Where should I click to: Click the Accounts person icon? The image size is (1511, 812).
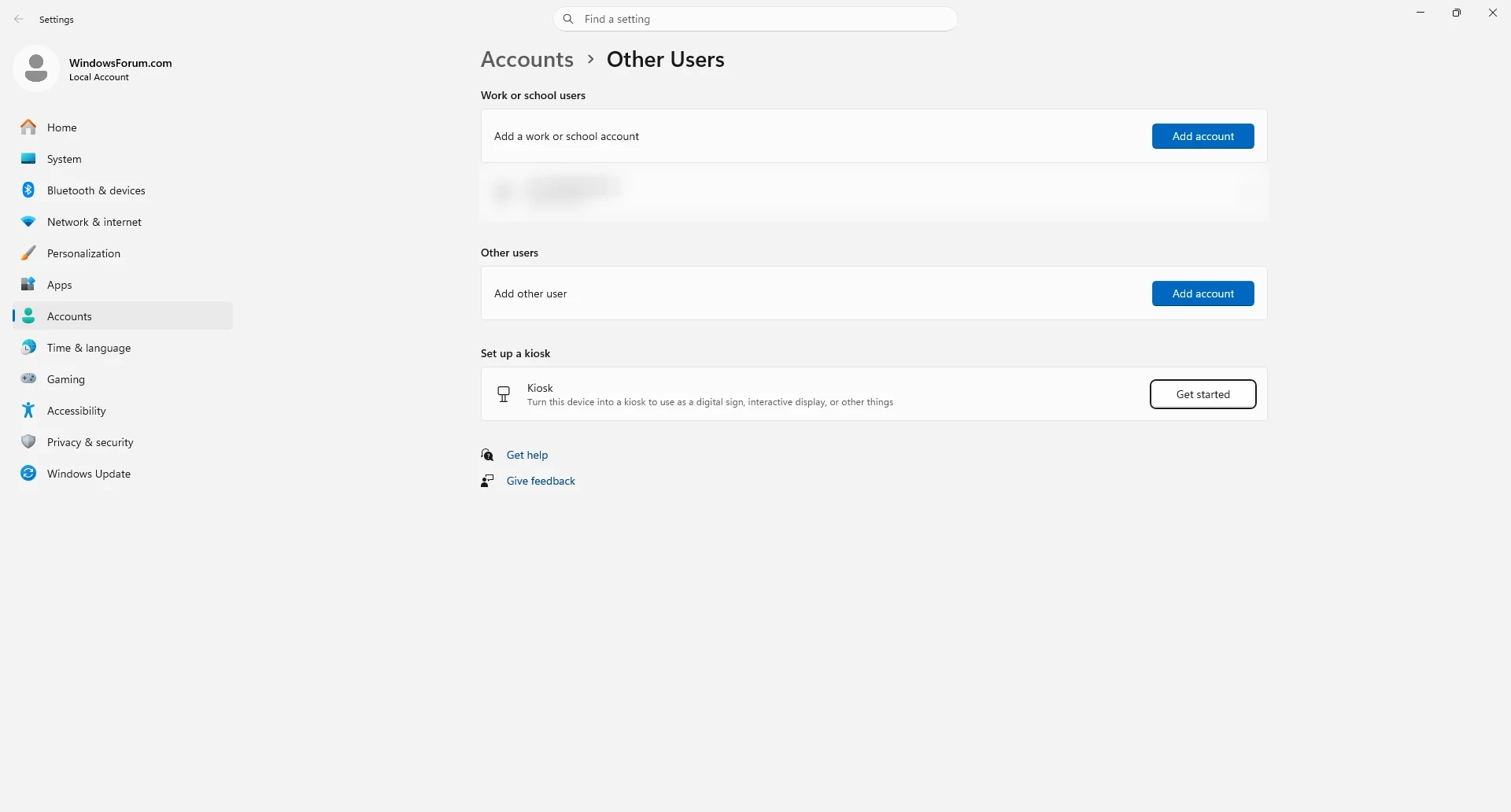[x=28, y=316]
